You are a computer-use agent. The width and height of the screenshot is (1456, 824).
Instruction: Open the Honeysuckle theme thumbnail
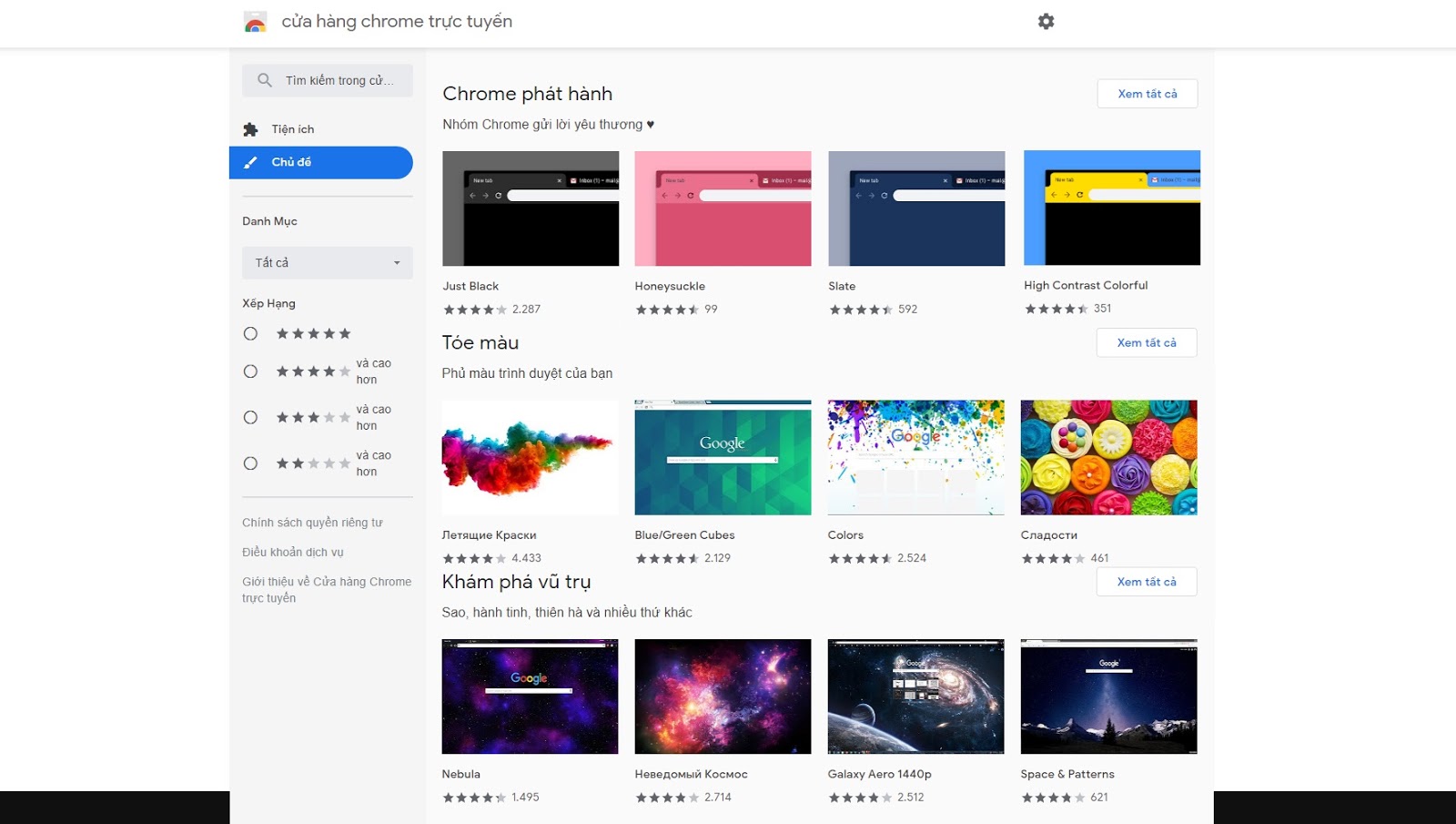[x=723, y=209]
